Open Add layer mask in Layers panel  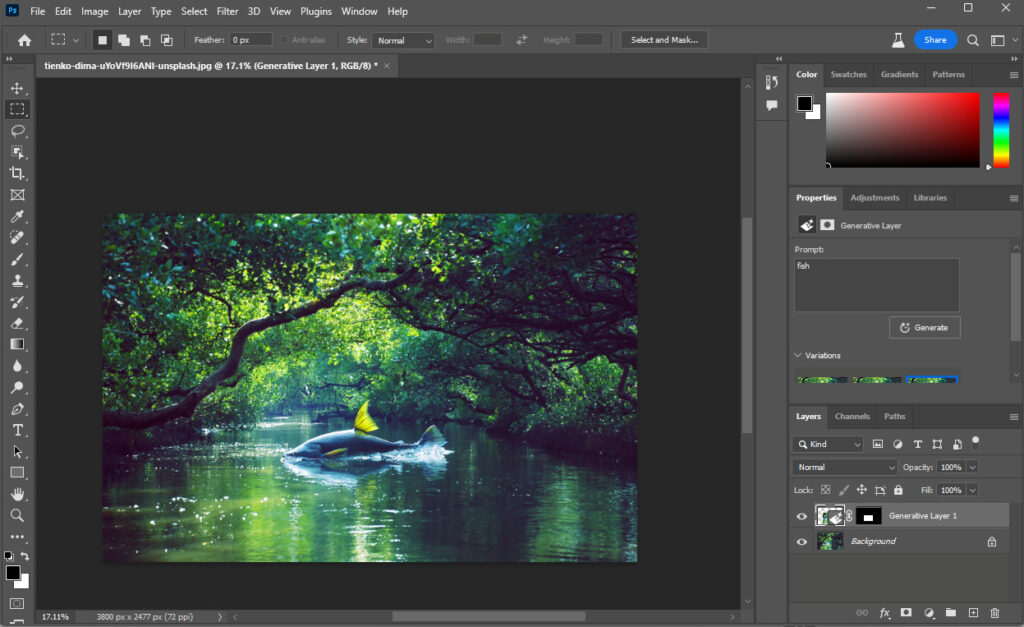point(904,612)
